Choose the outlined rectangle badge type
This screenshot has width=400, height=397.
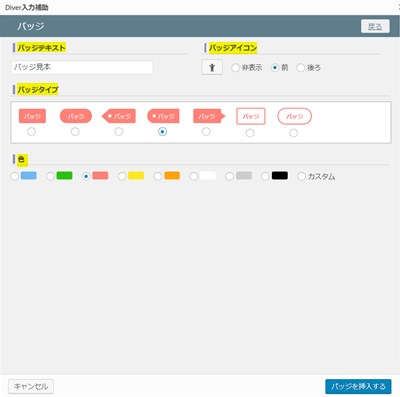pos(250,133)
